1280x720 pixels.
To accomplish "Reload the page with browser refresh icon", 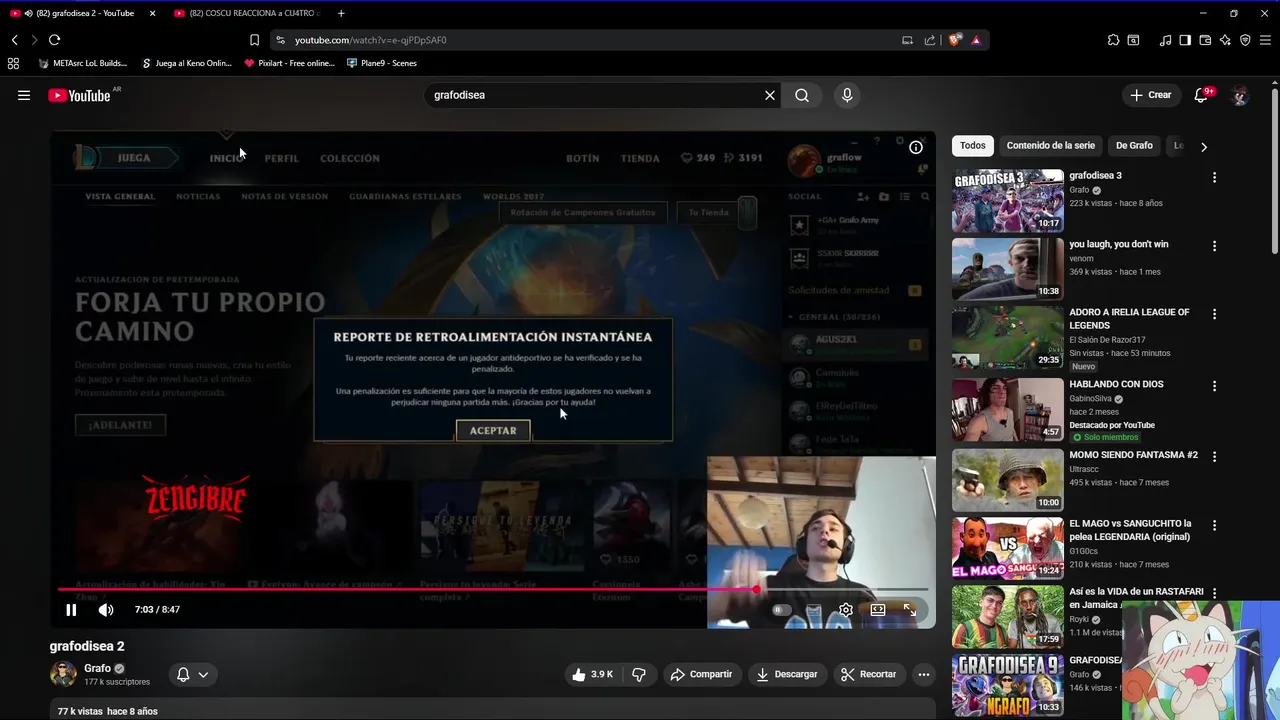I will click(x=54, y=40).
